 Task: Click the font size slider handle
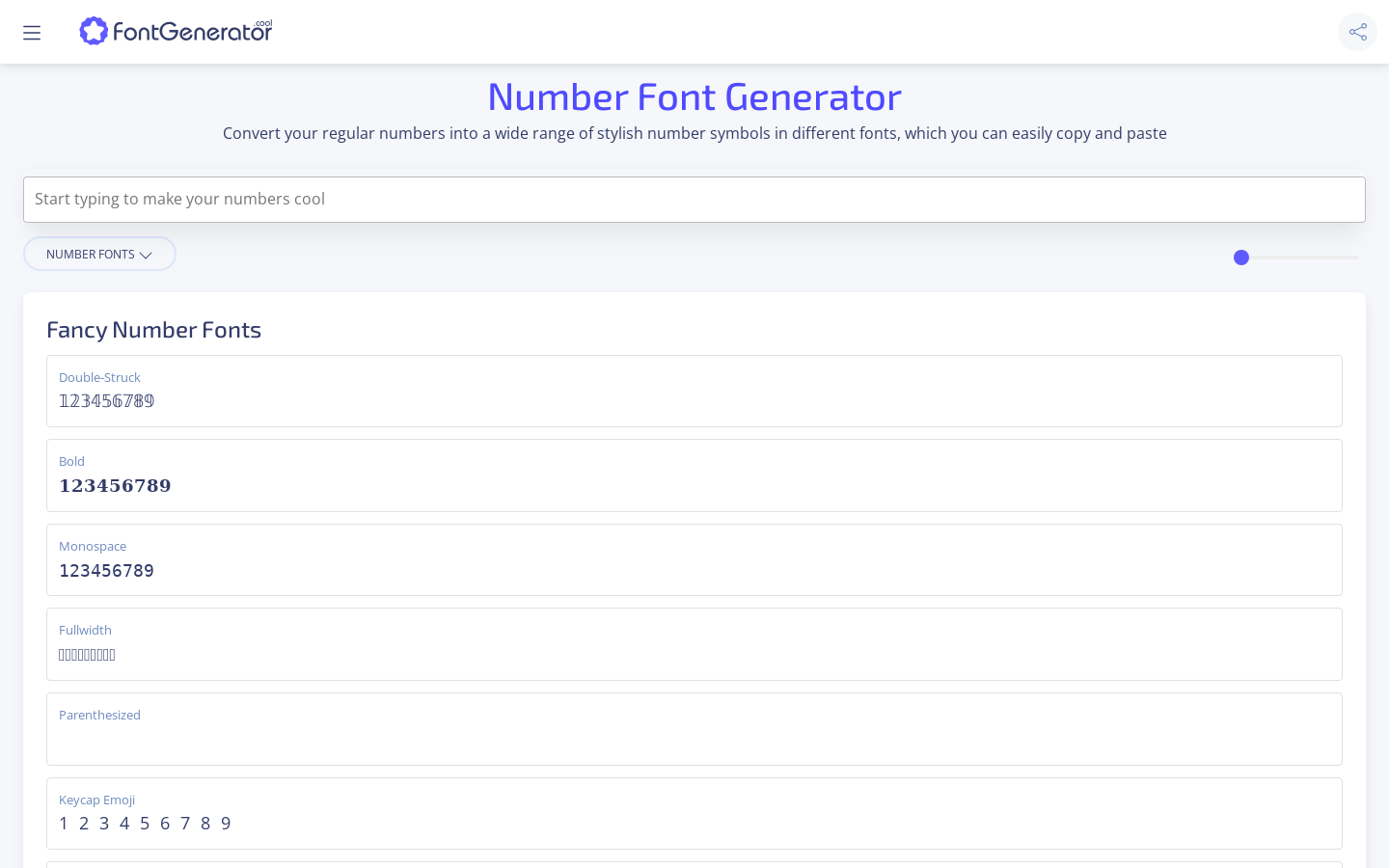coord(1241,258)
